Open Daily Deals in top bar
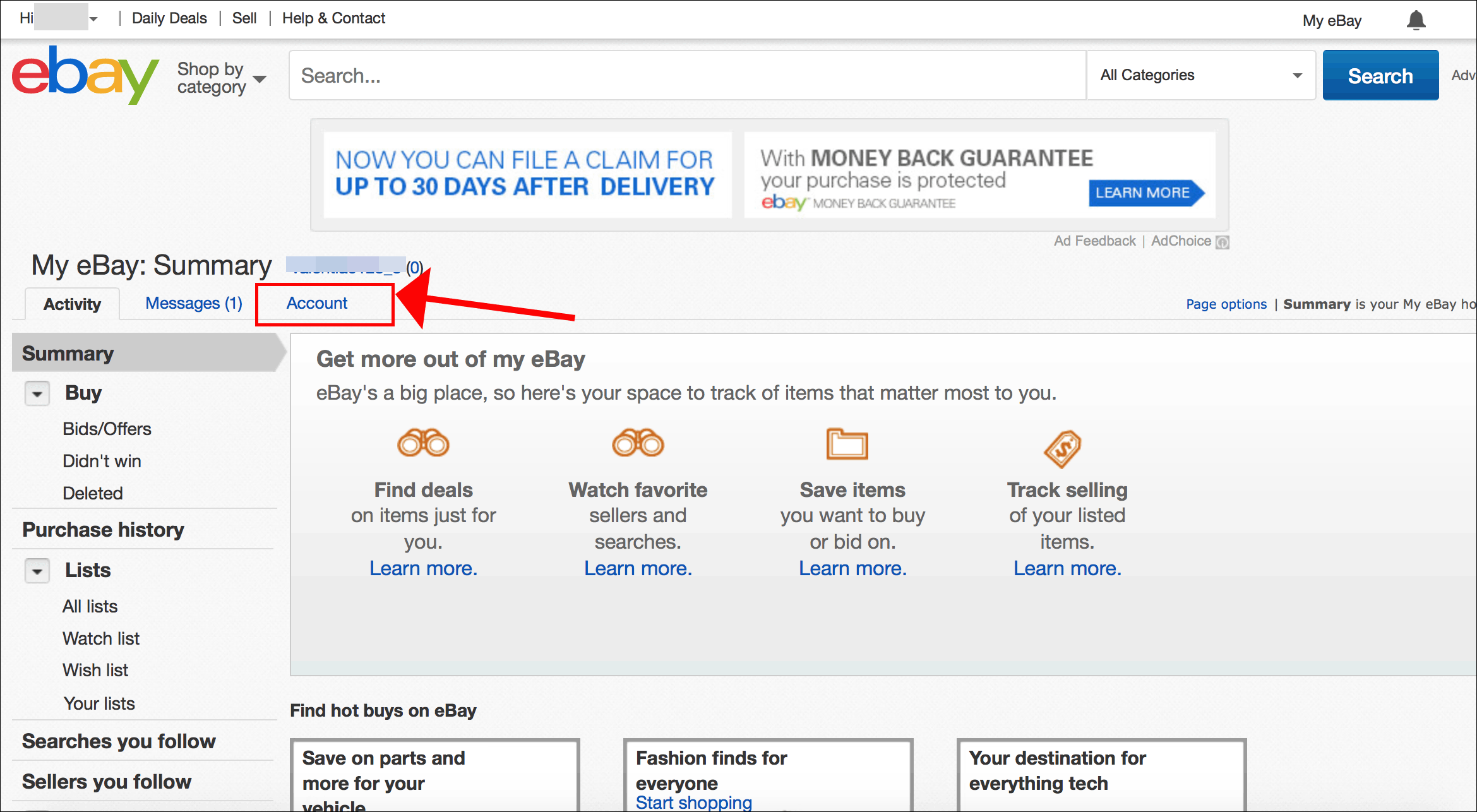1477x812 pixels. [169, 18]
